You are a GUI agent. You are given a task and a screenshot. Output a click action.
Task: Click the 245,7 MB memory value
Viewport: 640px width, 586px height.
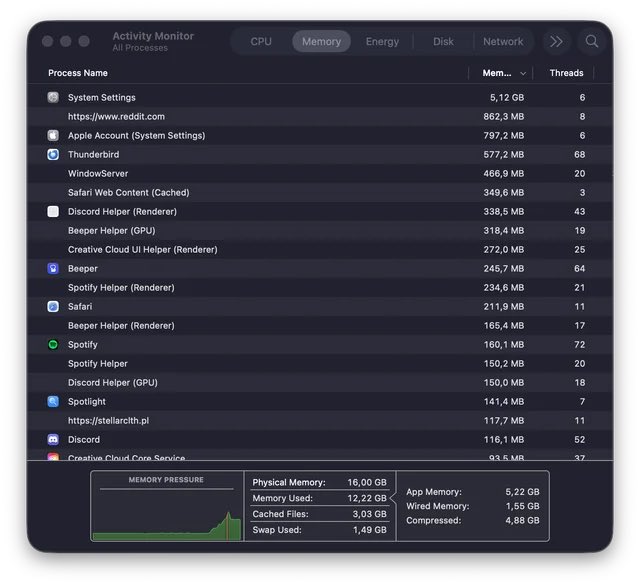click(x=504, y=269)
